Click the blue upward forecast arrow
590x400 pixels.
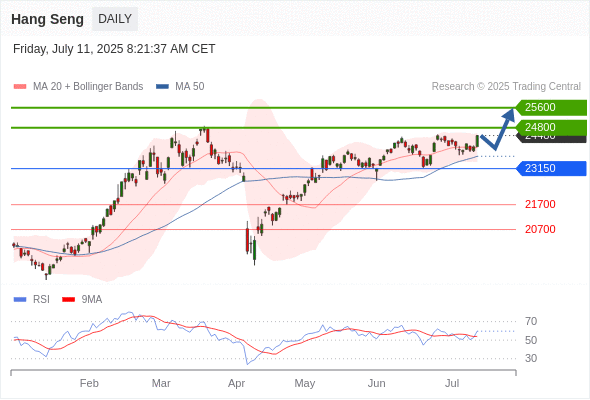[x=499, y=129]
